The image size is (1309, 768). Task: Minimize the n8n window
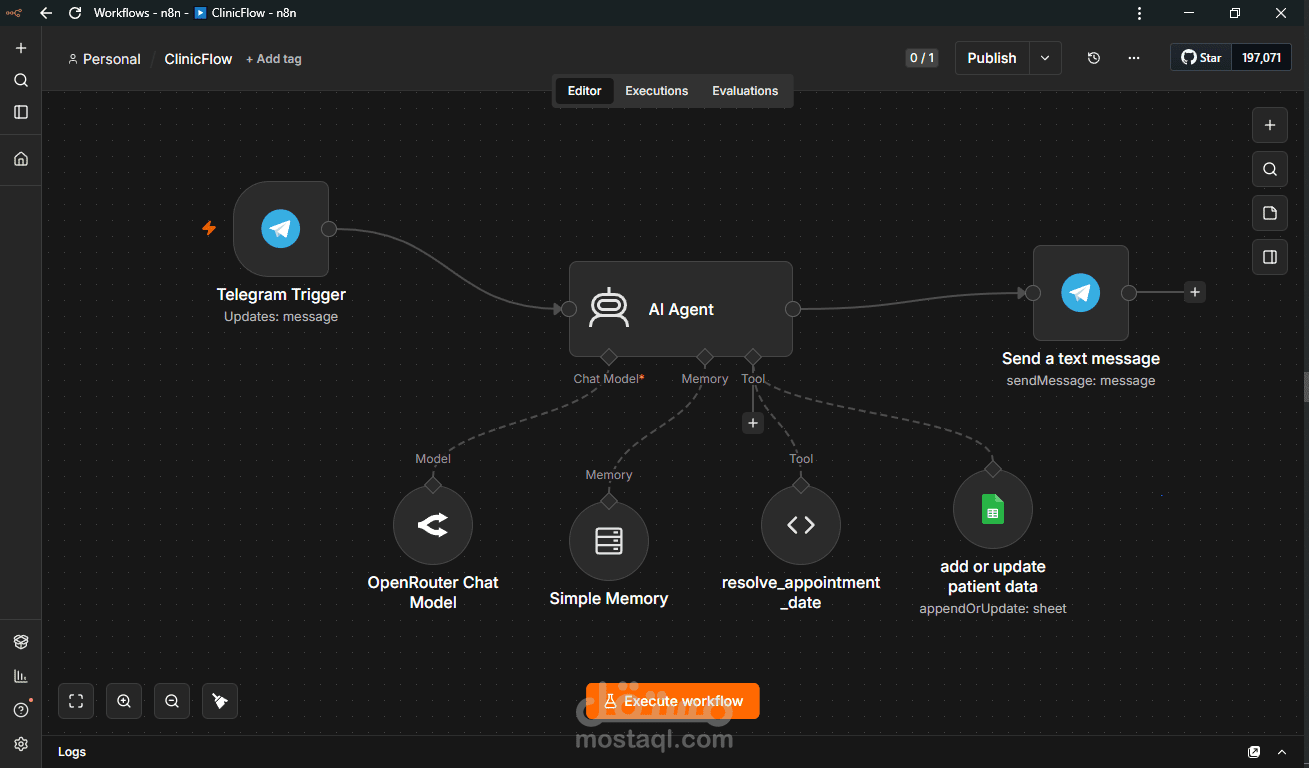(1189, 13)
